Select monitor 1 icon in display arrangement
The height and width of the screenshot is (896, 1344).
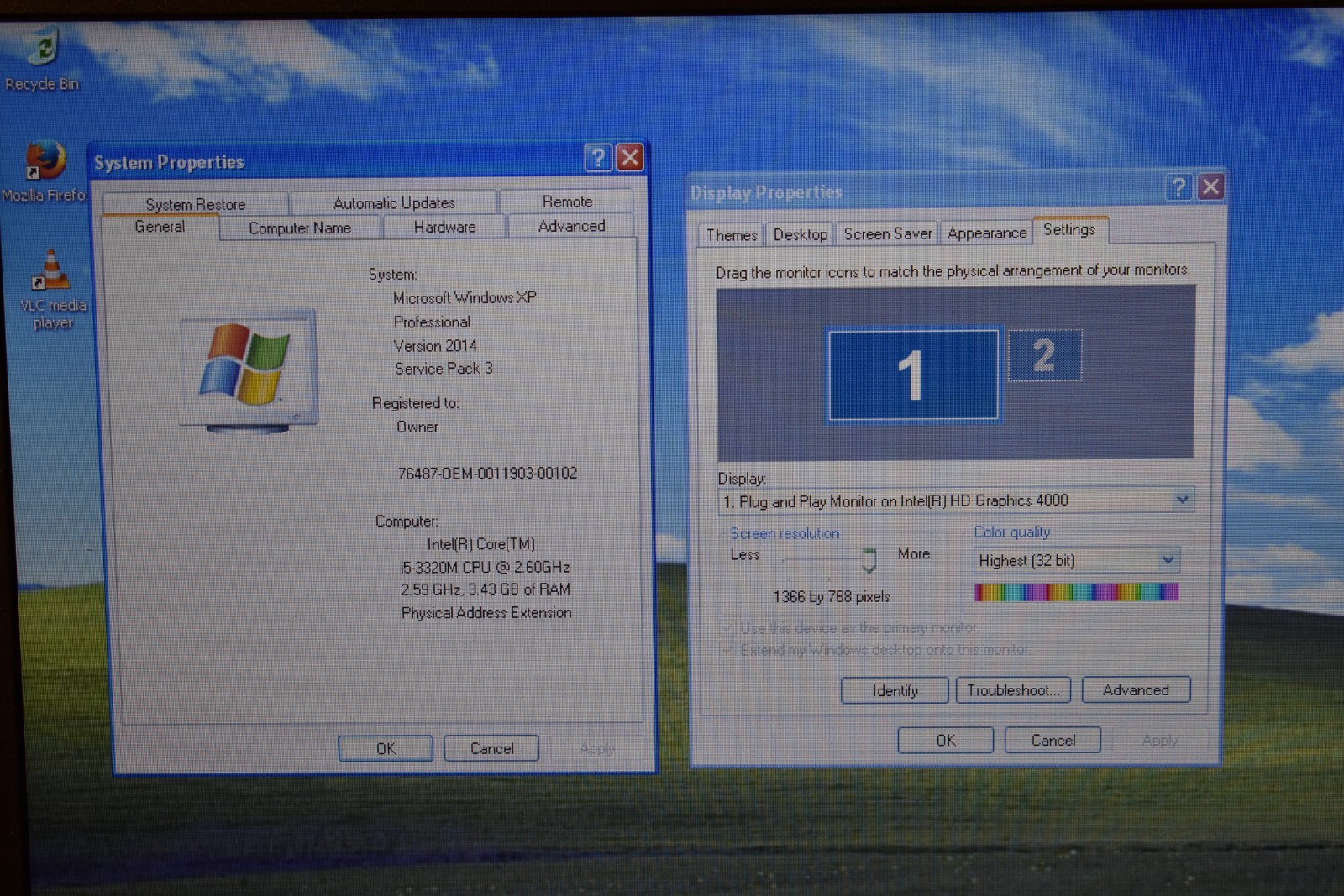pos(913,375)
